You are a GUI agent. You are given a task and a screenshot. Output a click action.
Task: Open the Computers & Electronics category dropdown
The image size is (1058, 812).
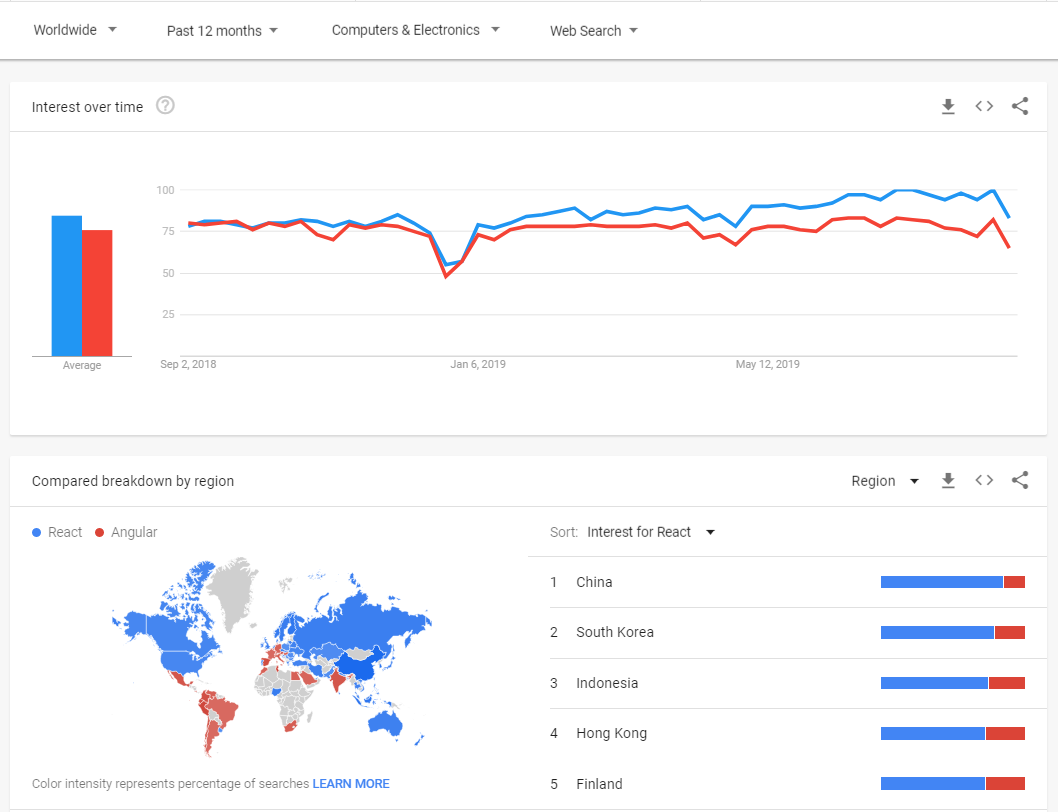click(x=415, y=30)
